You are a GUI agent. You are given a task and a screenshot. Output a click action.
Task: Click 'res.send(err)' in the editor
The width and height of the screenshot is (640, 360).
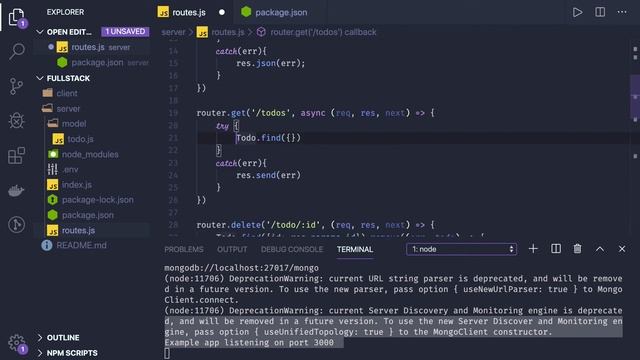pos(268,176)
